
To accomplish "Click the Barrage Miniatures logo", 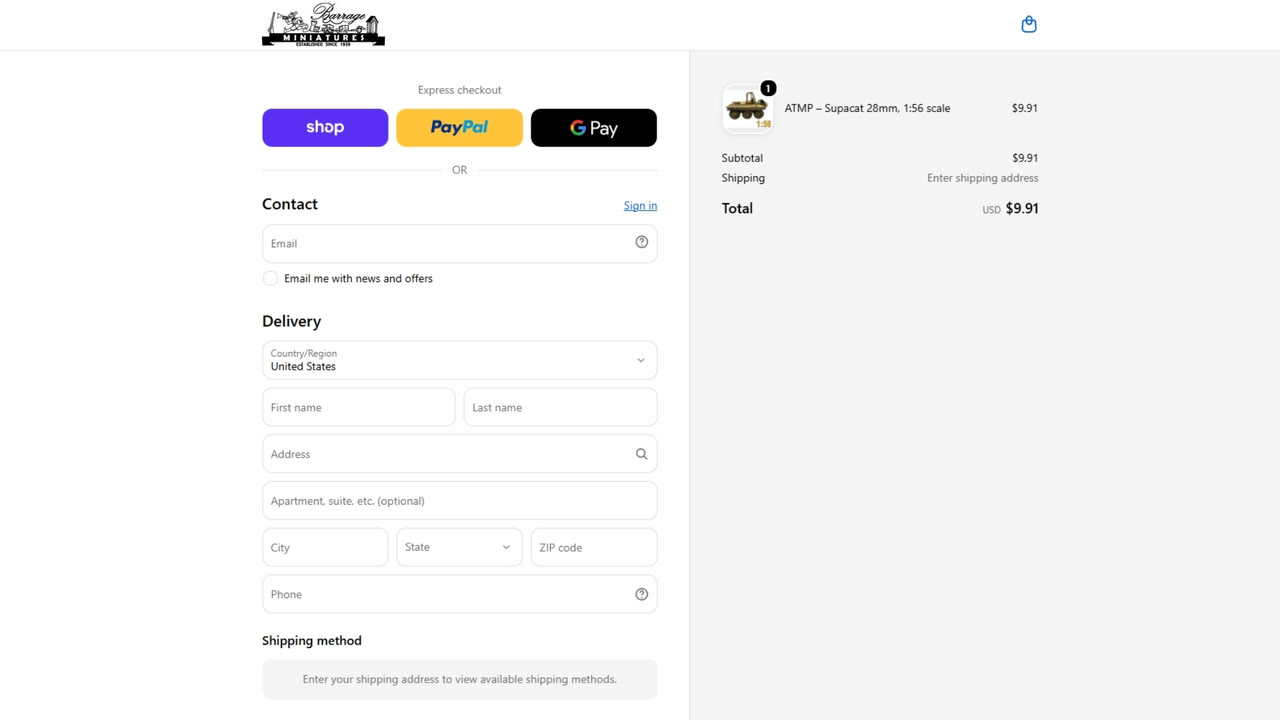I will point(323,25).
